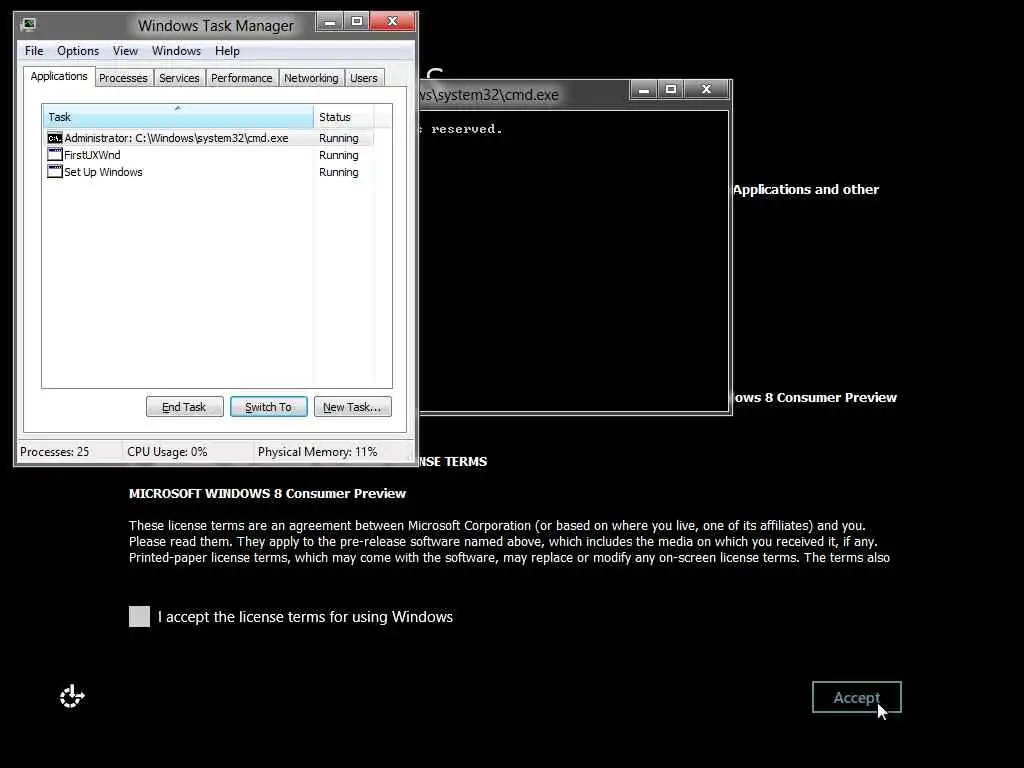Click Running status of Set Up Windows
This screenshot has height=768, width=1024.
(x=338, y=172)
